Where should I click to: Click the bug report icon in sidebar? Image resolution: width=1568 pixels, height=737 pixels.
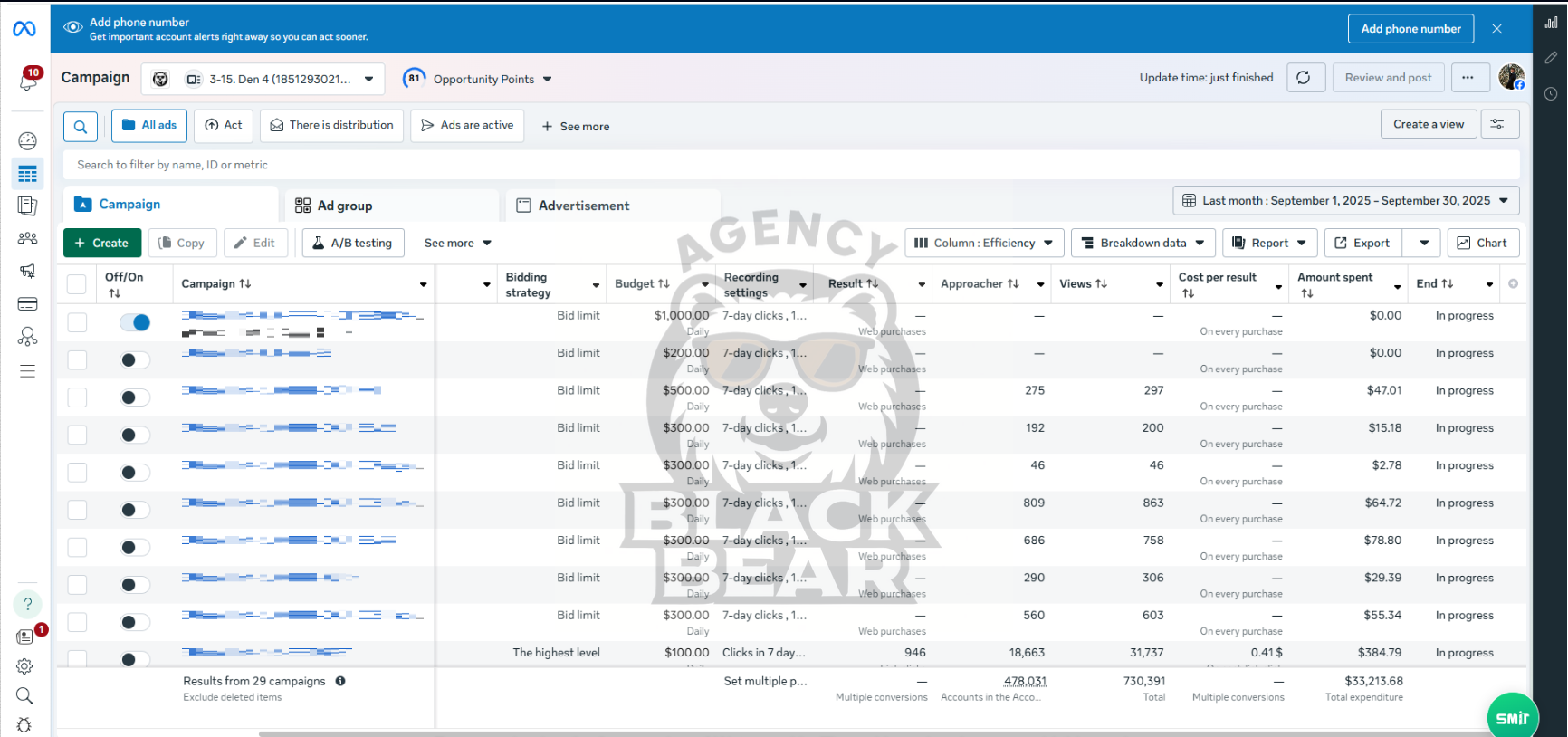pyautogui.click(x=24, y=724)
